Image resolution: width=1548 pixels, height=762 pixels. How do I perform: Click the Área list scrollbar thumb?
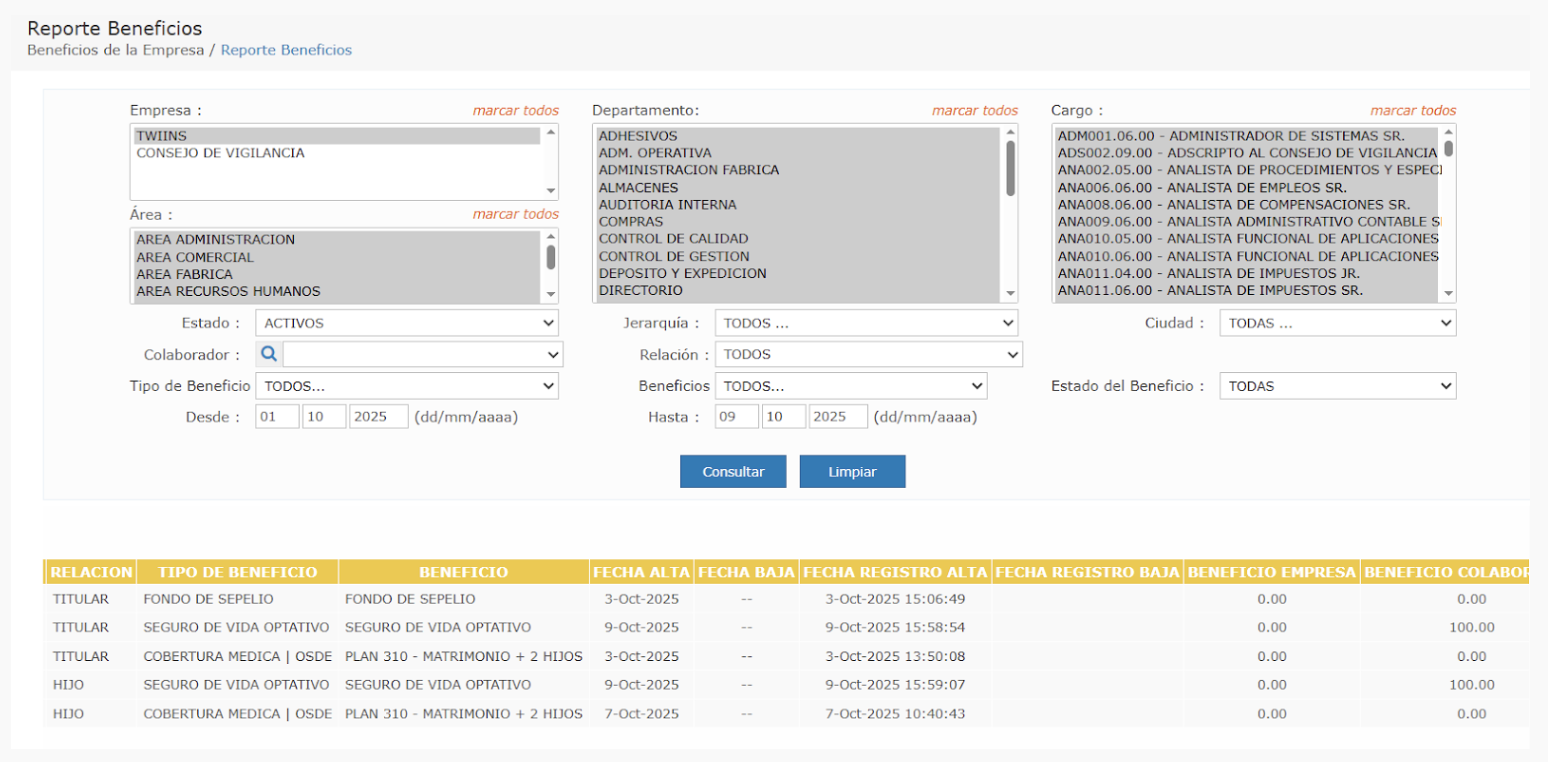click(x=550, y=257)
